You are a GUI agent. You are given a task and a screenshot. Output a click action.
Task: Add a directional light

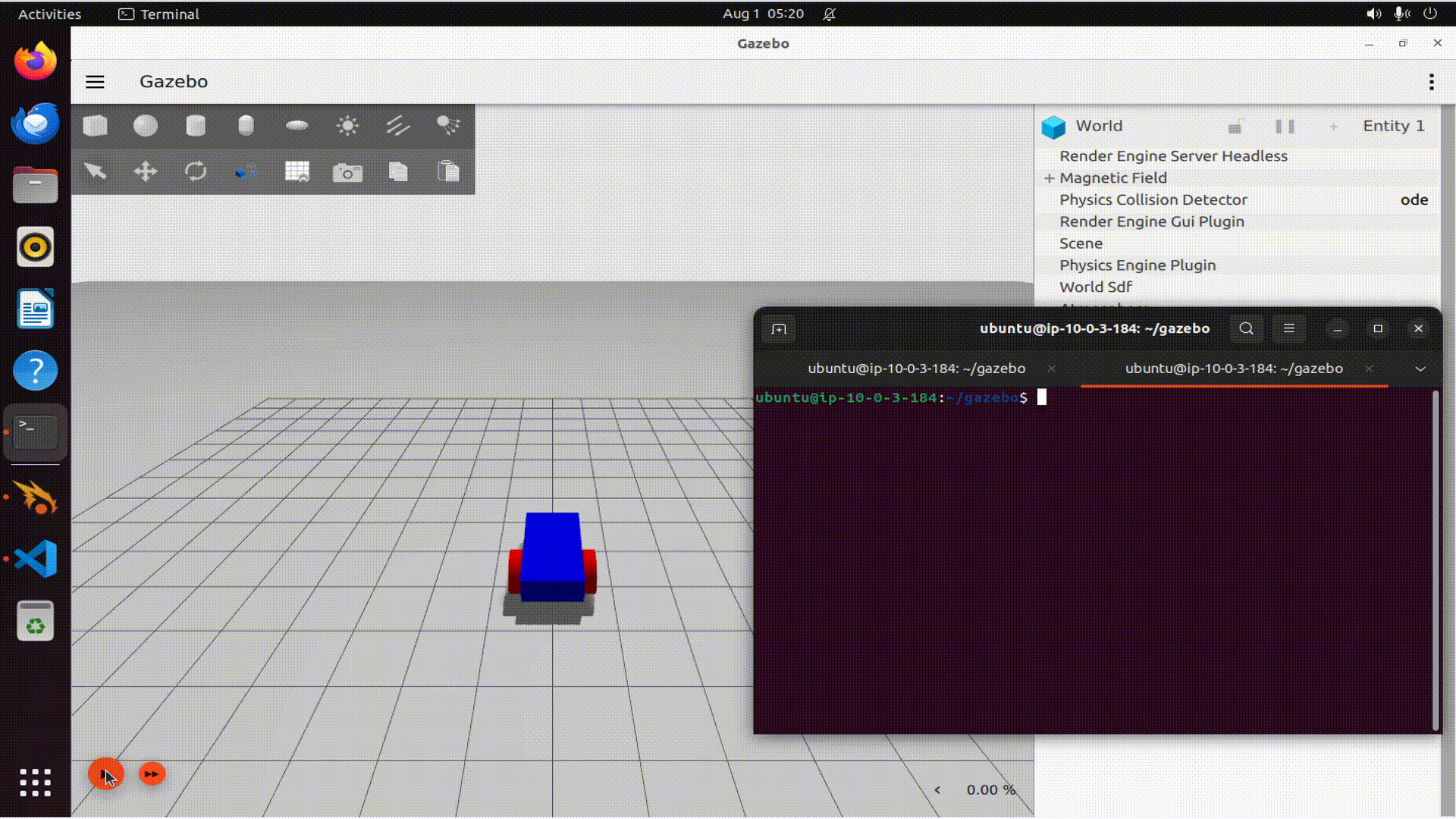[x=398, y=126]
